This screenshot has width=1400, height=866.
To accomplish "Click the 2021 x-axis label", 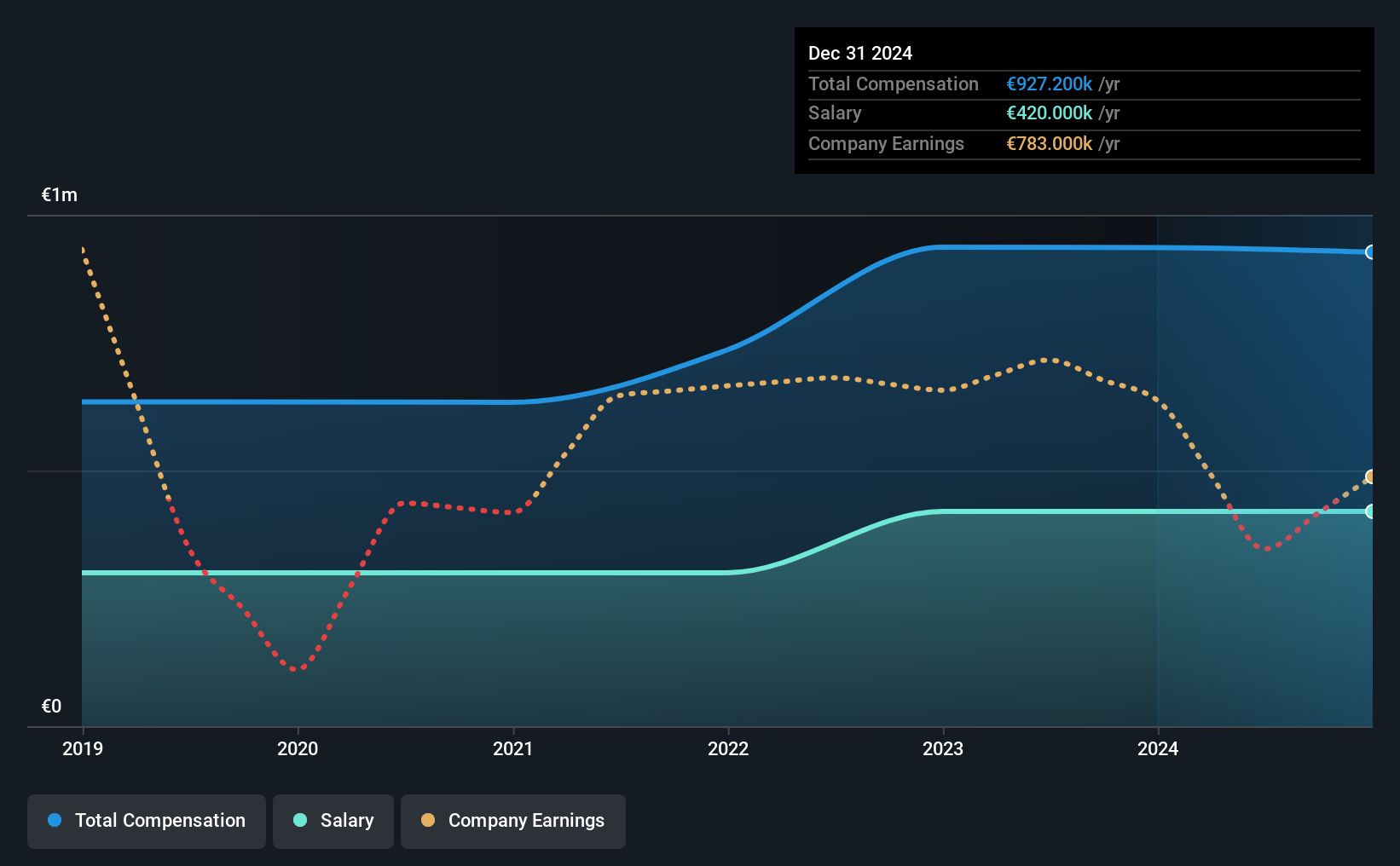I will tap(513, 748).
